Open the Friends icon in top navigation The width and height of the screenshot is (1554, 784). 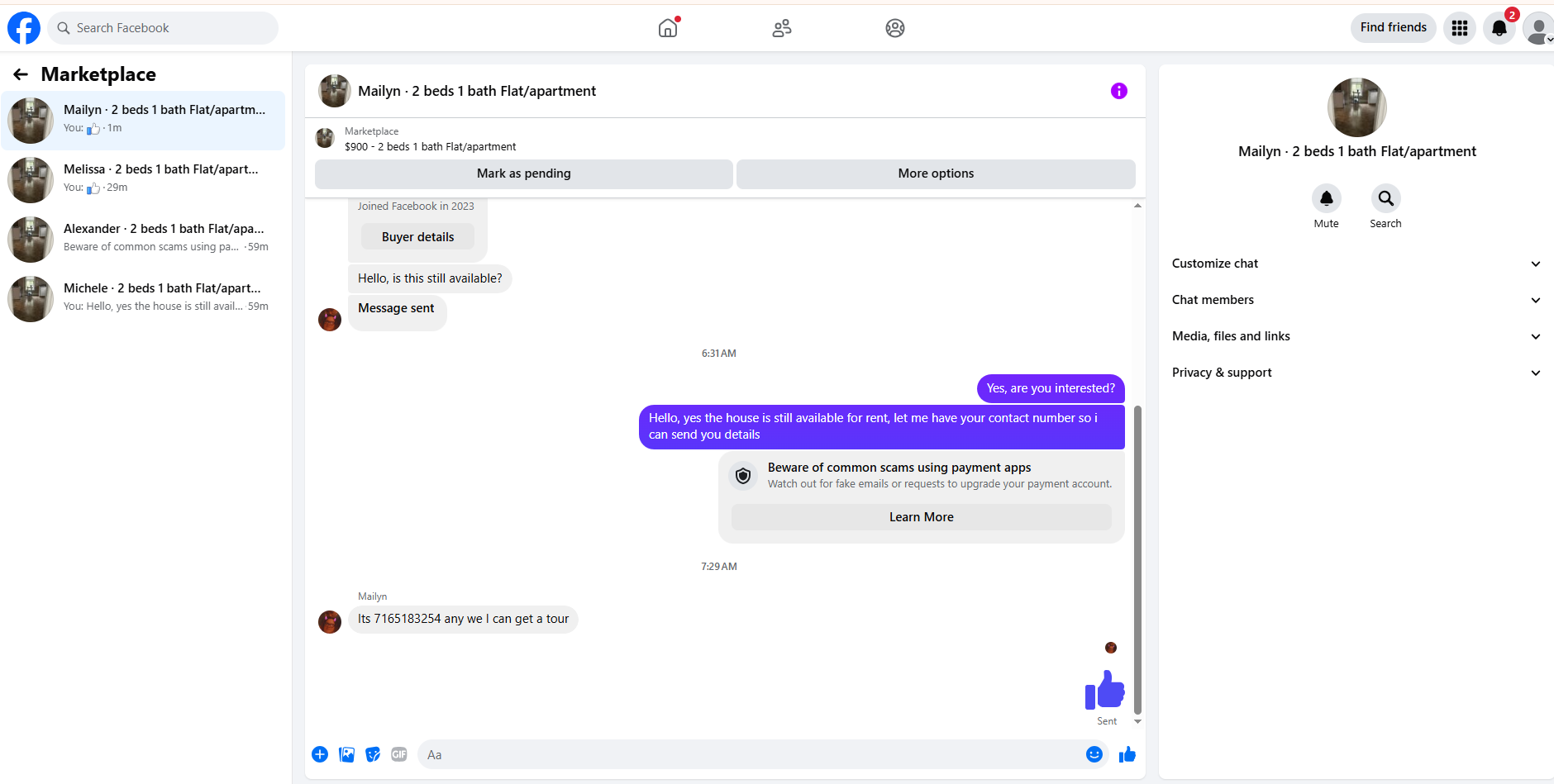point(782,28)
